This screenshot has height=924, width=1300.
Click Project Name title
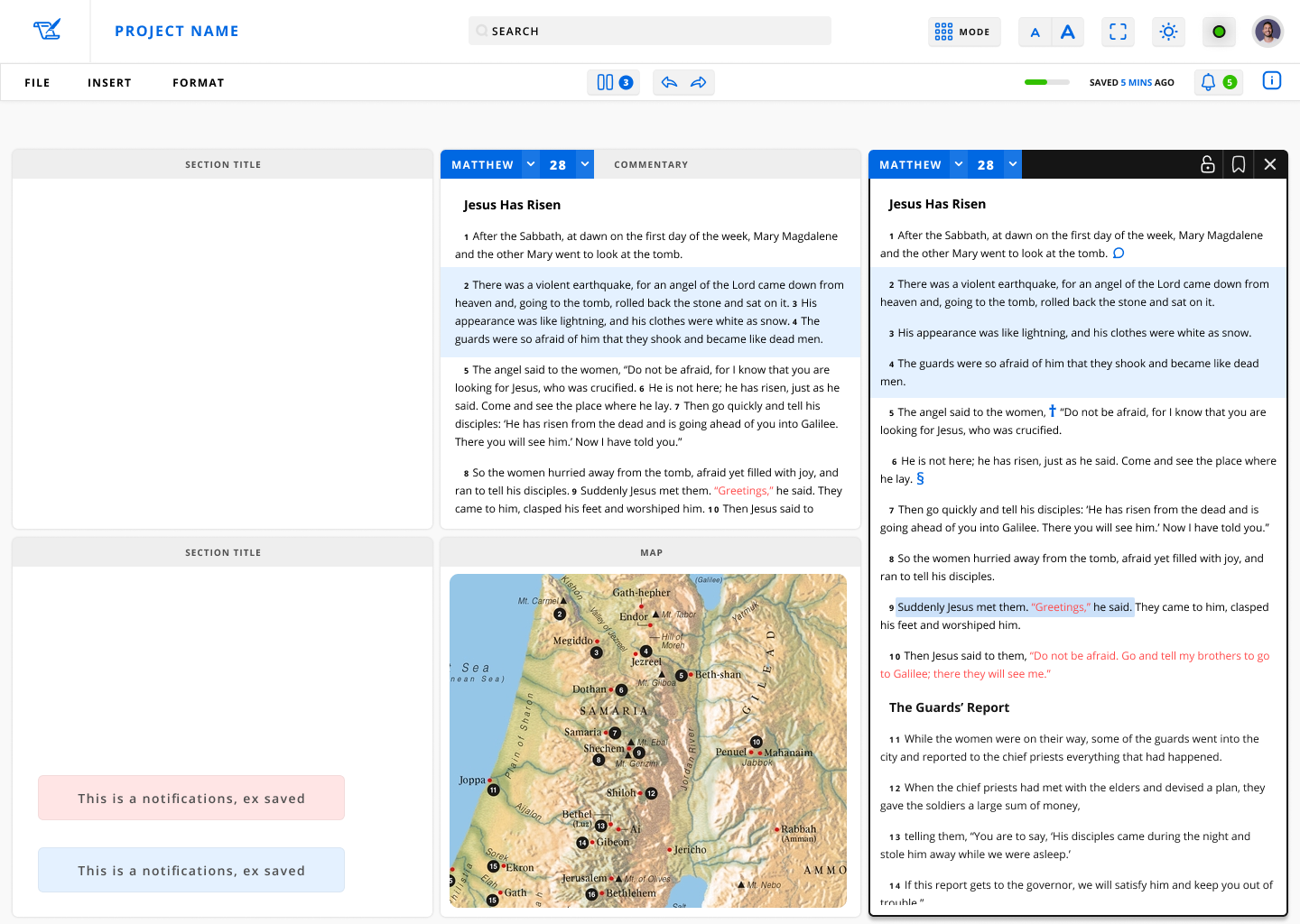pos(177,31)
